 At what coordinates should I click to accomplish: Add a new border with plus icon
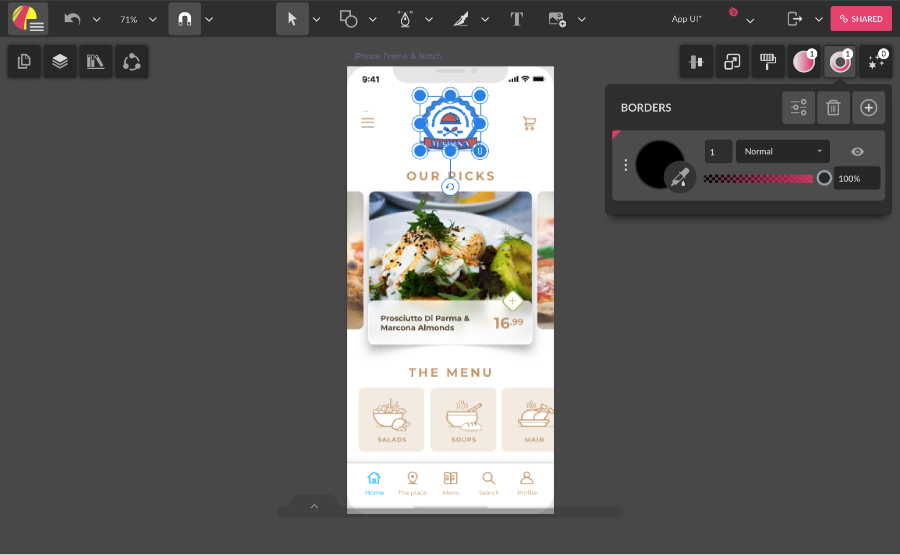point(868,108)
